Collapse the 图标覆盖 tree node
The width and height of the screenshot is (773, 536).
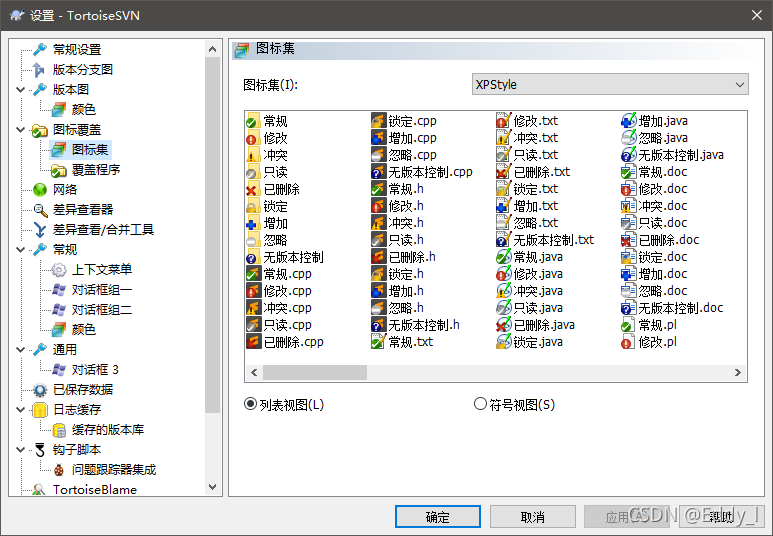coord(21,130)
